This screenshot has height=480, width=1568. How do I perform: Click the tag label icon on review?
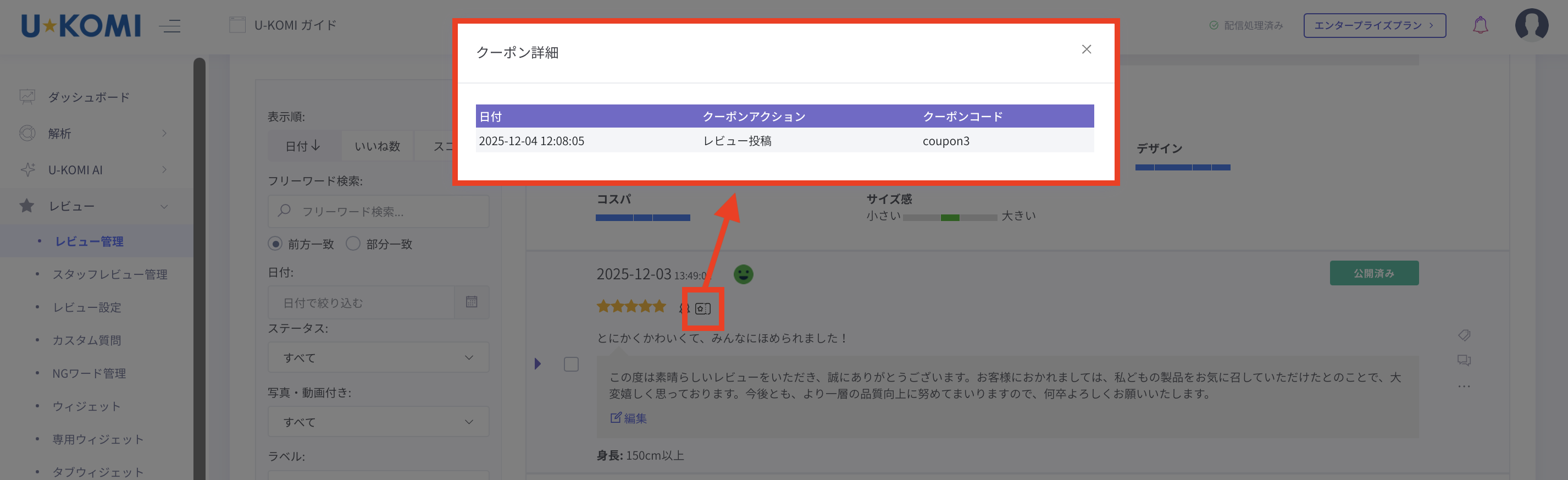pos(1464,335)
